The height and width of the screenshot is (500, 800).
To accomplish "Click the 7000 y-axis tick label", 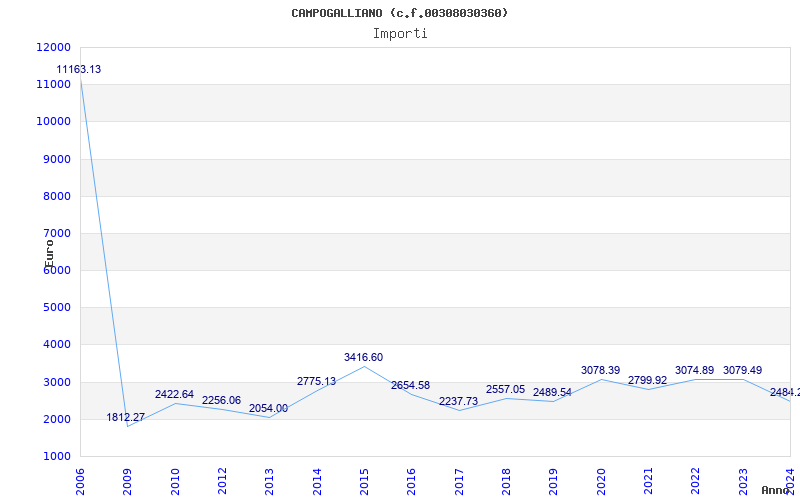I will coord(55,233).
